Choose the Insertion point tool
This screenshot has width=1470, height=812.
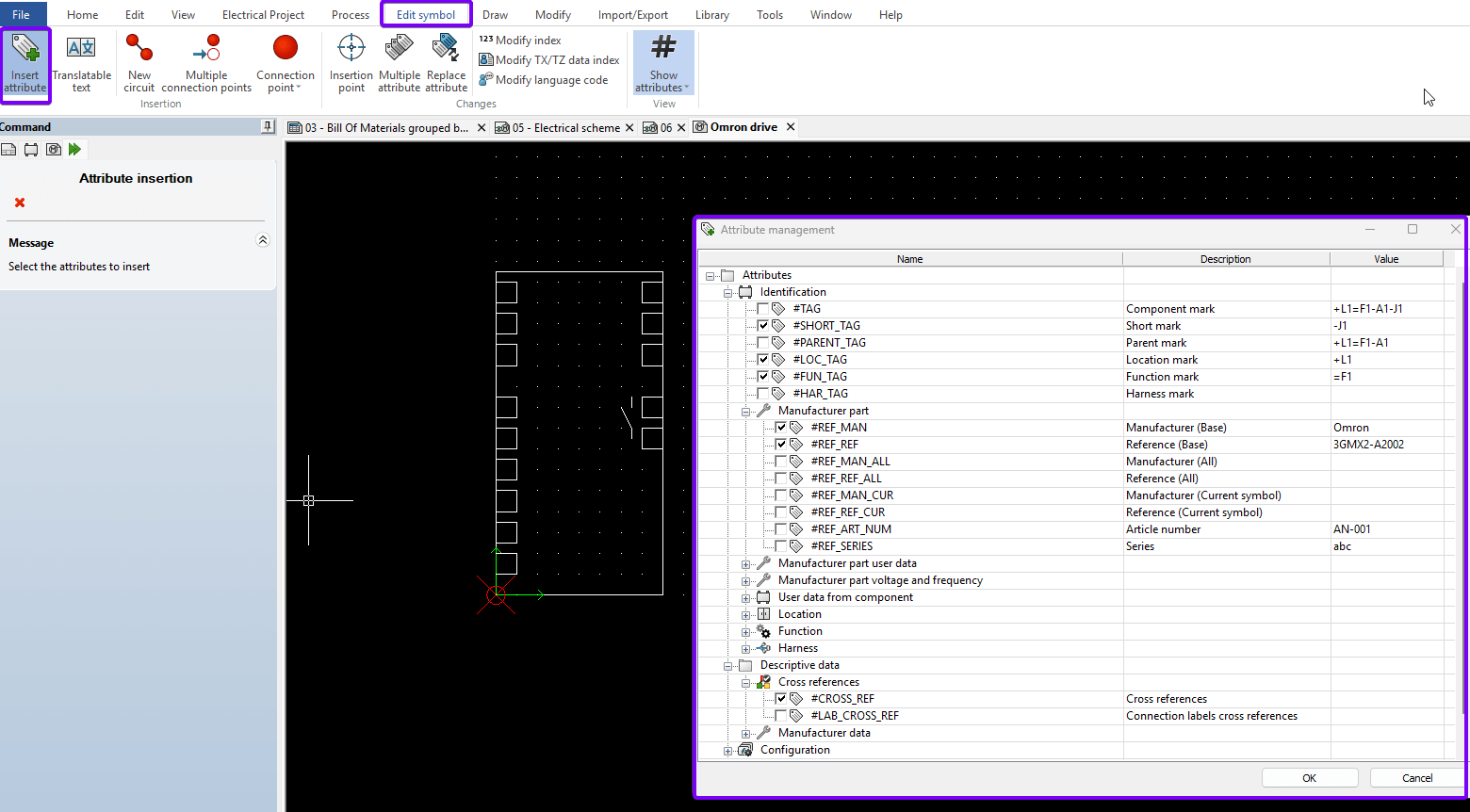(351, 65)
